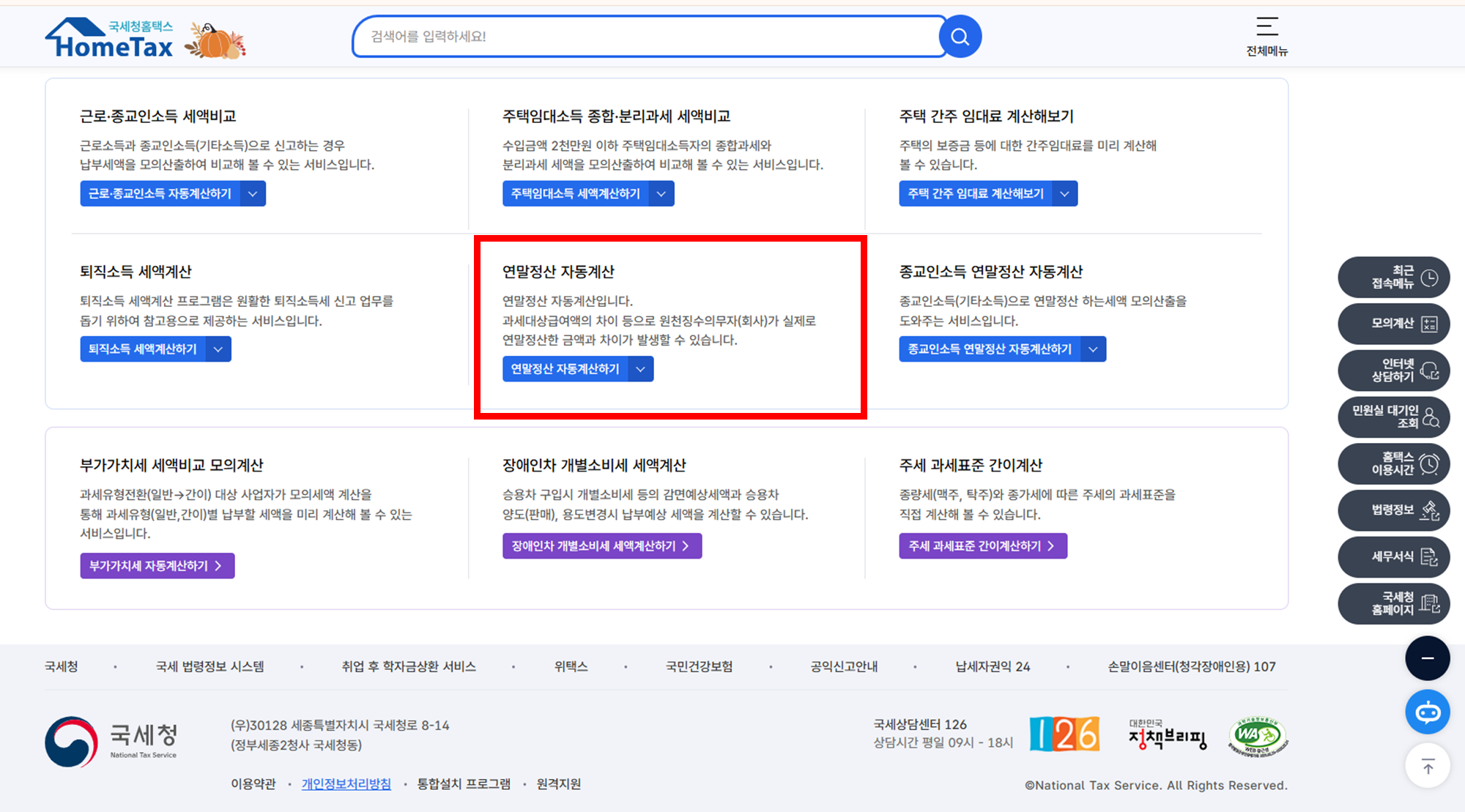Viewport: 1465px width, 812px height.
Task: Open the 개인정보처리방침 link
Action: coord(346,784)
